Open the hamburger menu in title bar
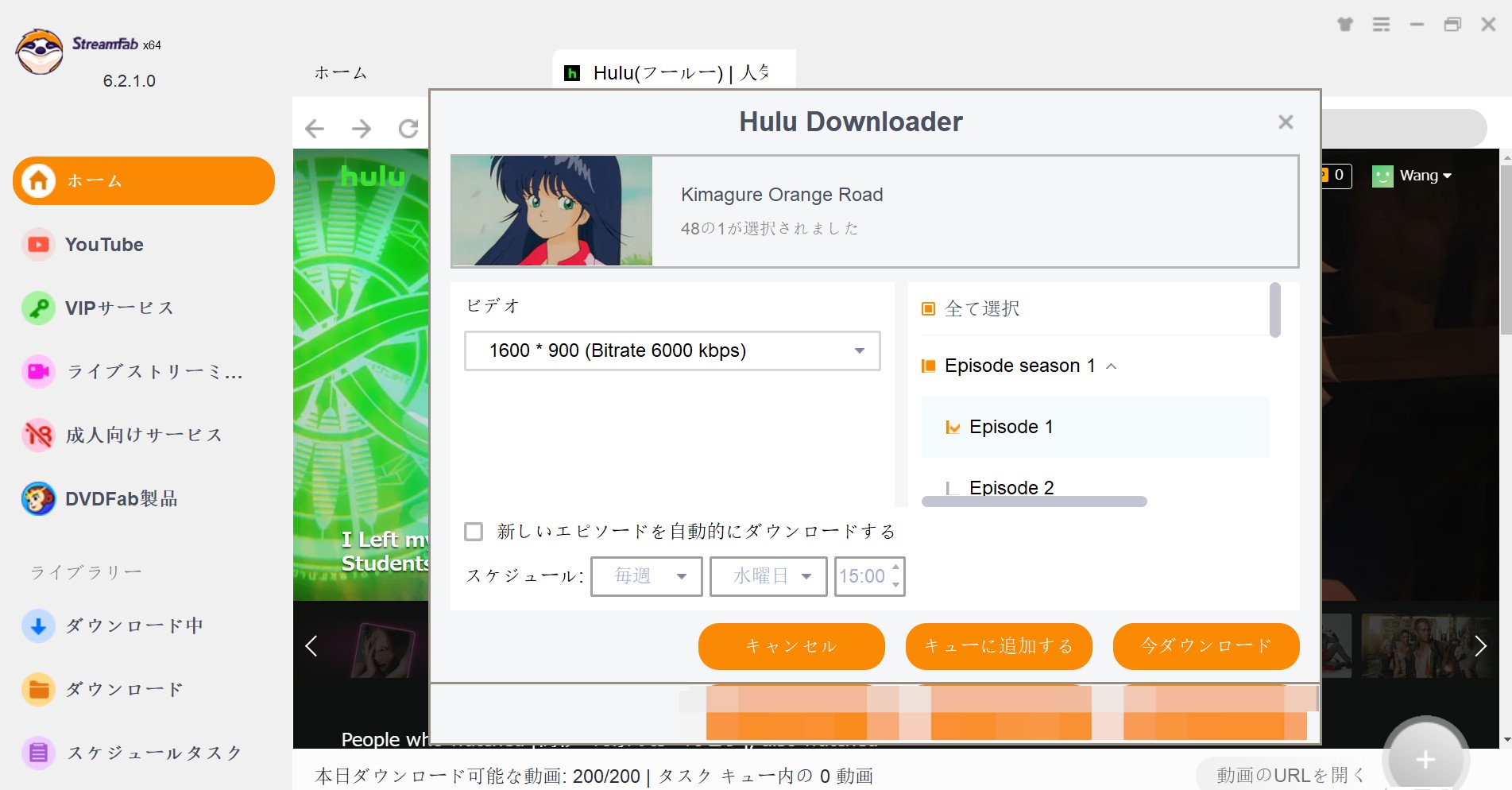The image size is (1512, 790). click(x=1382, y=25)
